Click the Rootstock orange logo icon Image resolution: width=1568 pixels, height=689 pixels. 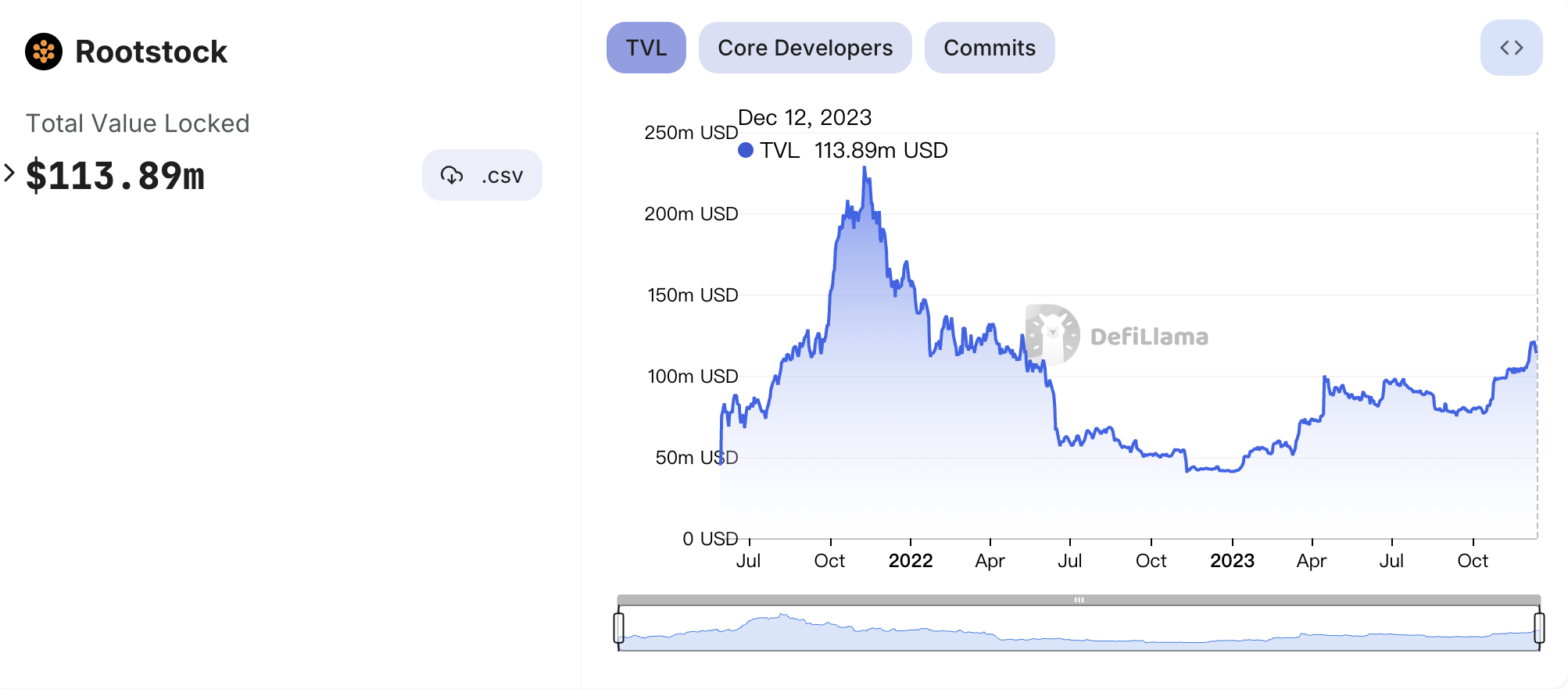tap(44, 52)
